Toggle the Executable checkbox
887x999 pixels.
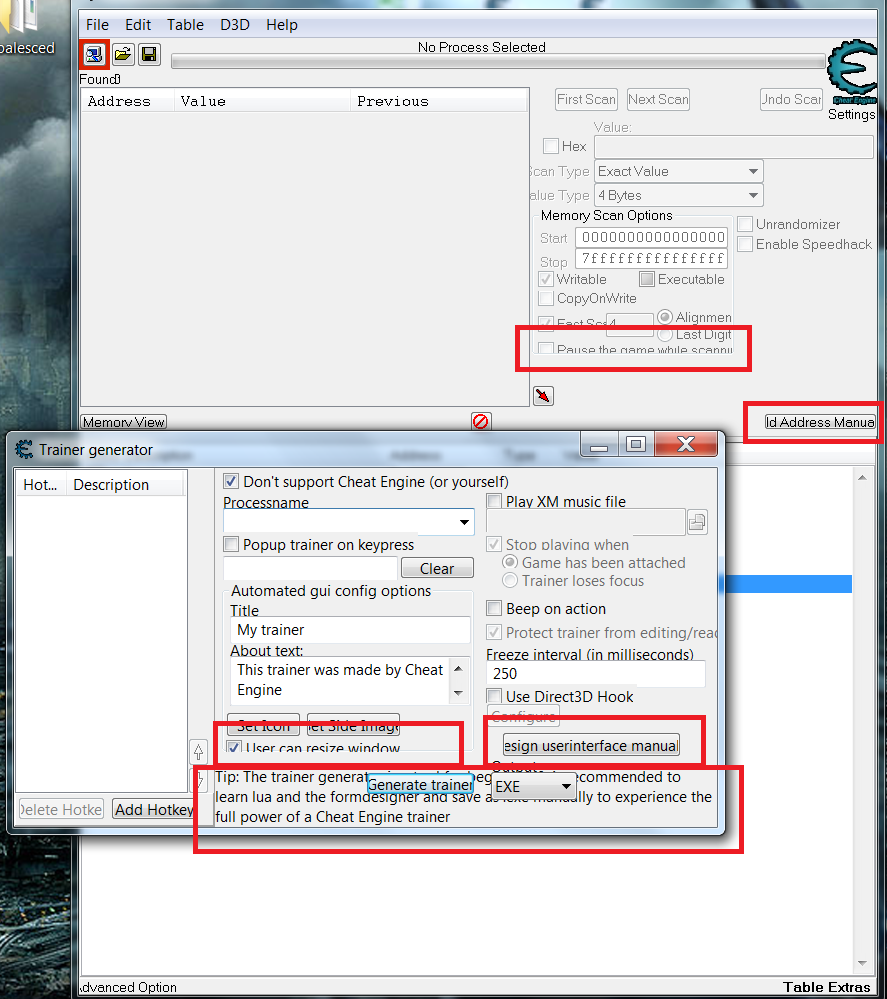click(x=647, y=279)
